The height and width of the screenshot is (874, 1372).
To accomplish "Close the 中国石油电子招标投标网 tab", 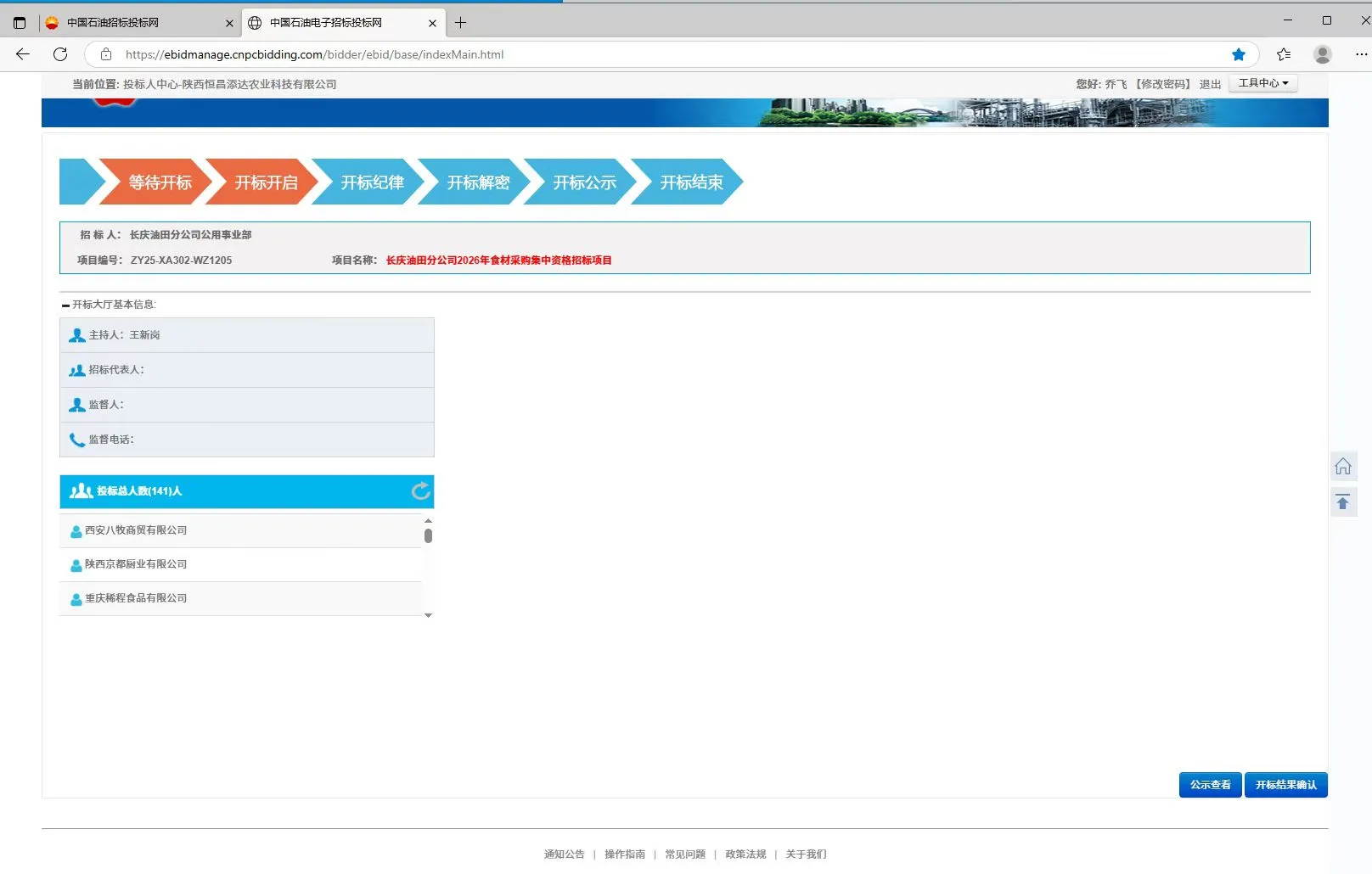I will pyautogui.click(x=433, y=23).
